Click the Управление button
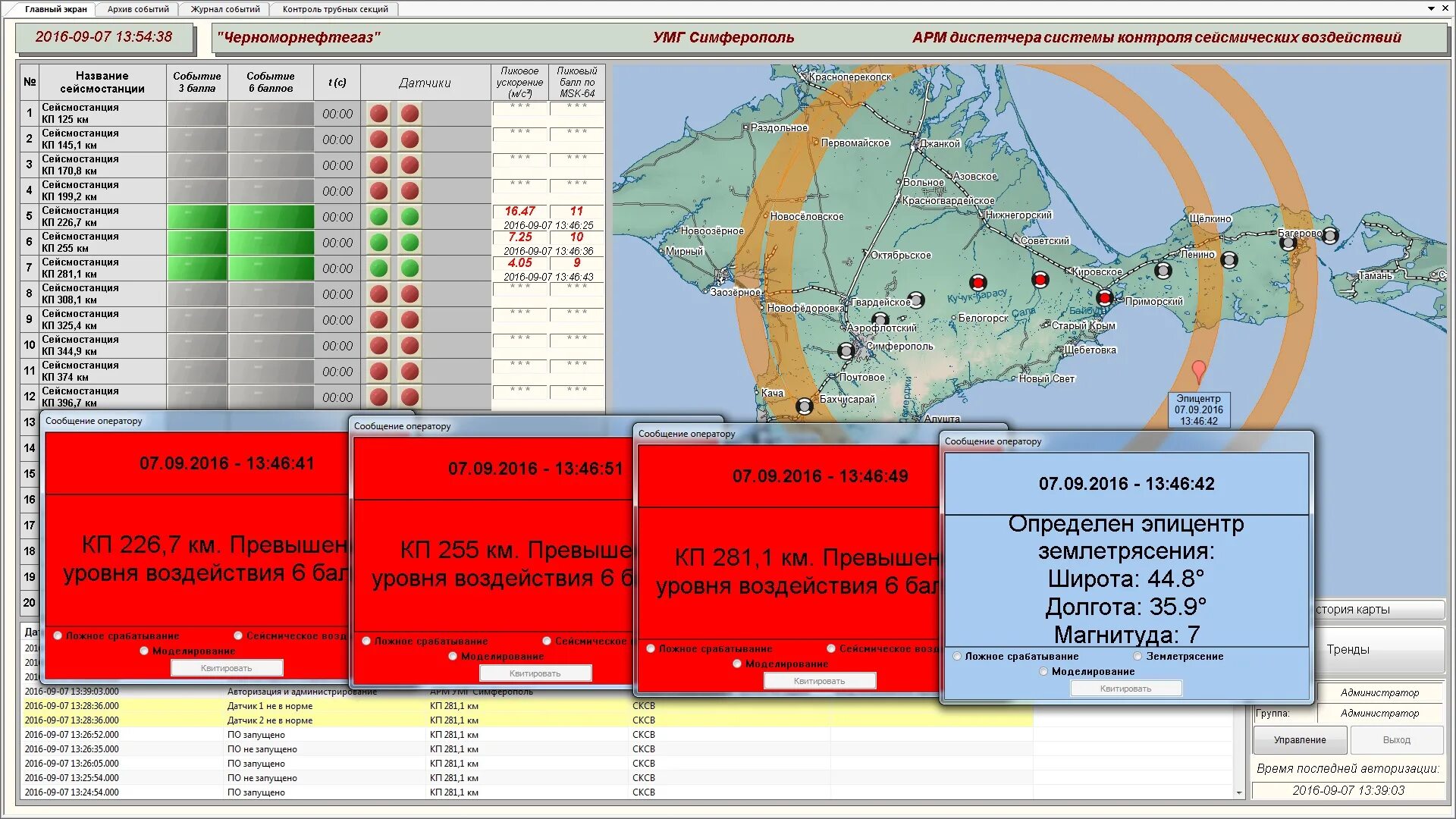 pos(1300,740)
